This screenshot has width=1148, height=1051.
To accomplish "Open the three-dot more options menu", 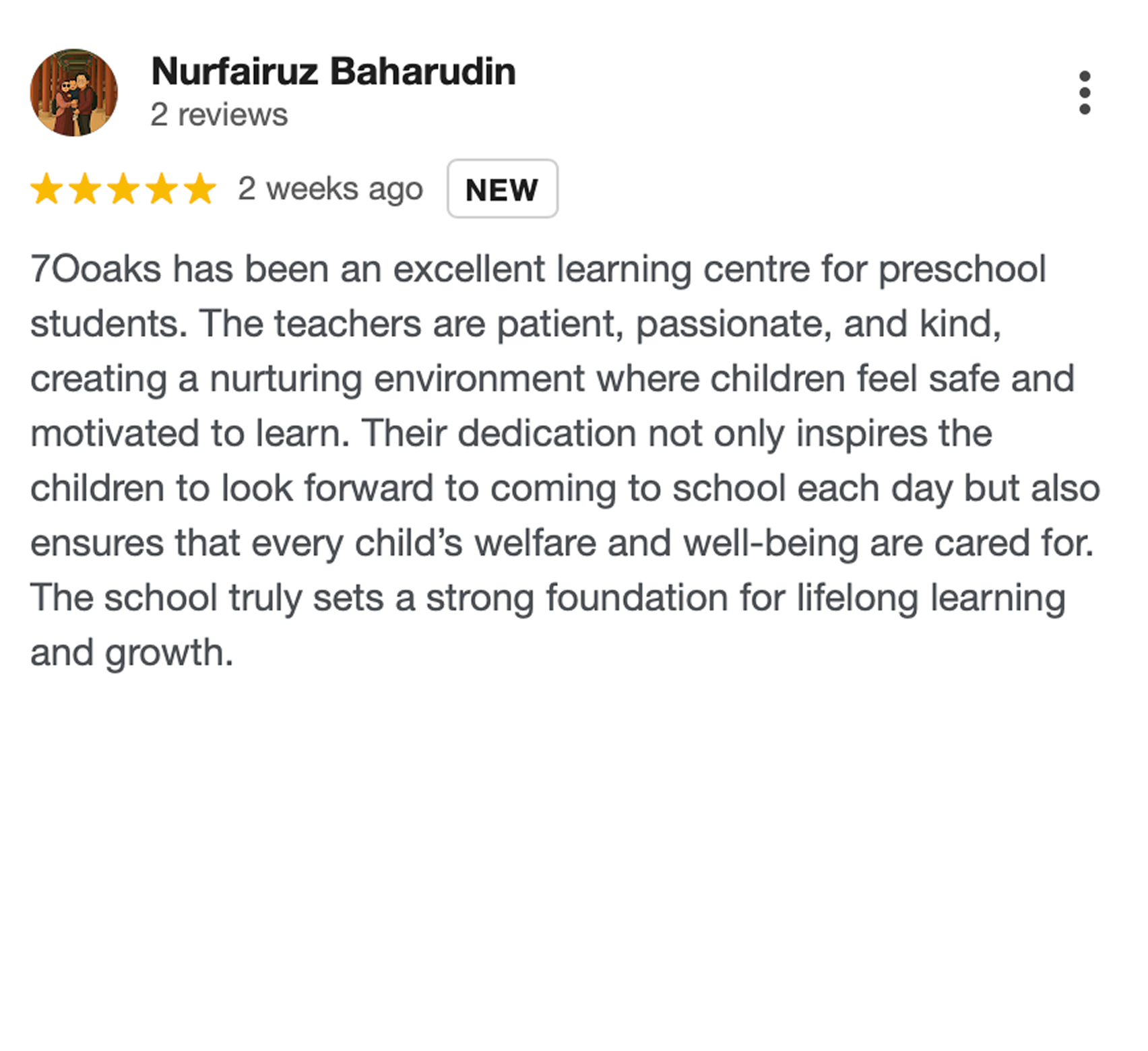I will click(1084, 92).
